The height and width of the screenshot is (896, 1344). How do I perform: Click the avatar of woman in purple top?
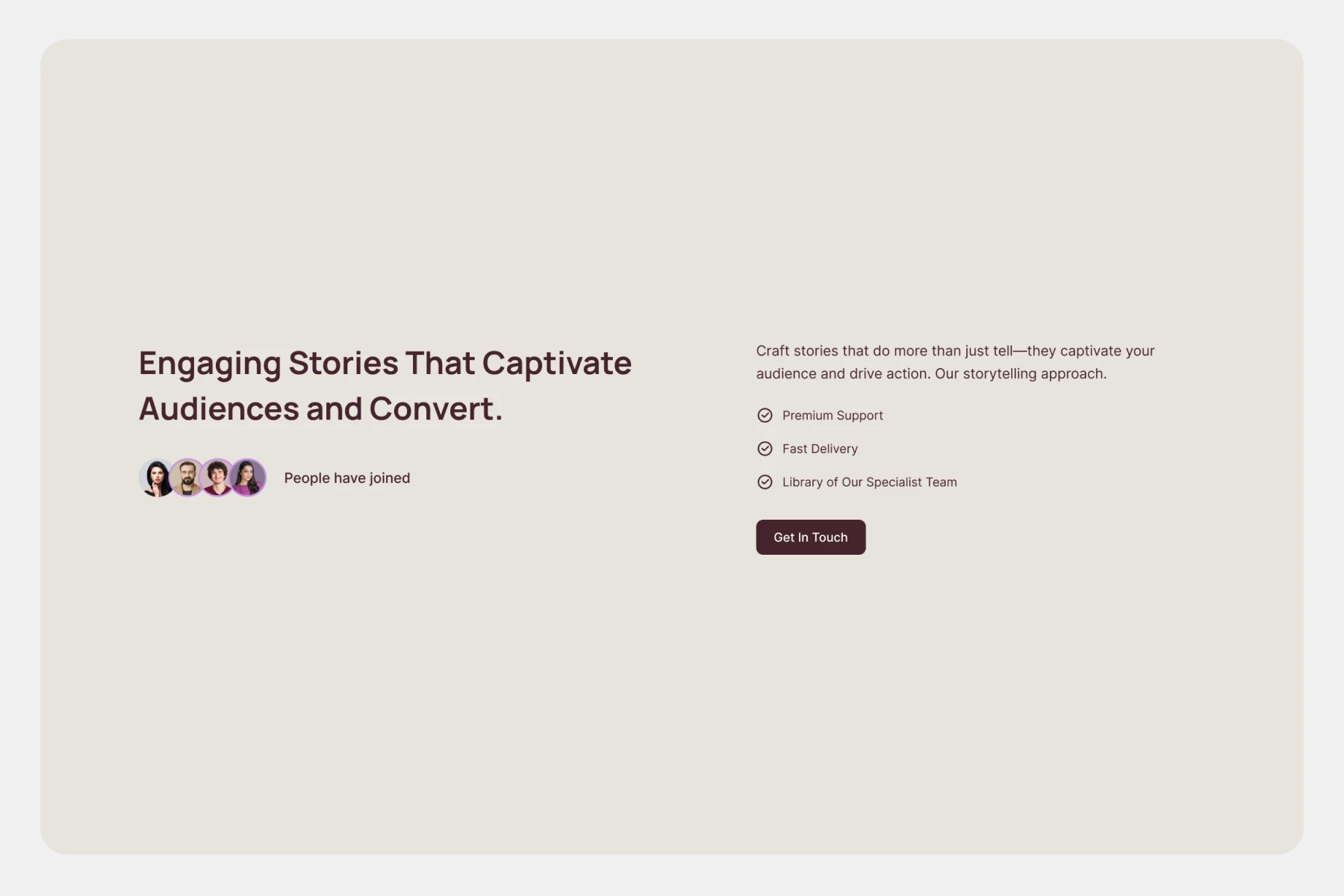tap(249, 478)
